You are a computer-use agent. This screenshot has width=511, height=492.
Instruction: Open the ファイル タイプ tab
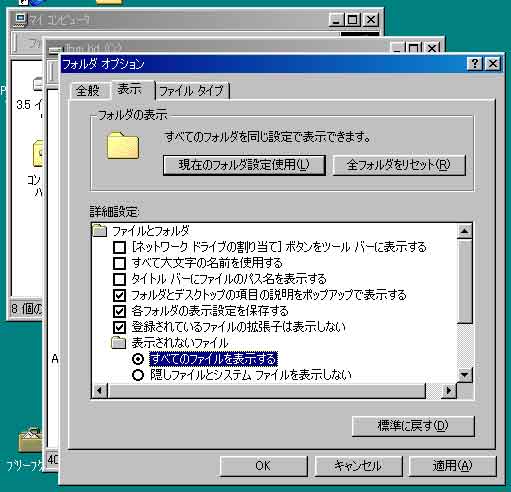(192, 91)
